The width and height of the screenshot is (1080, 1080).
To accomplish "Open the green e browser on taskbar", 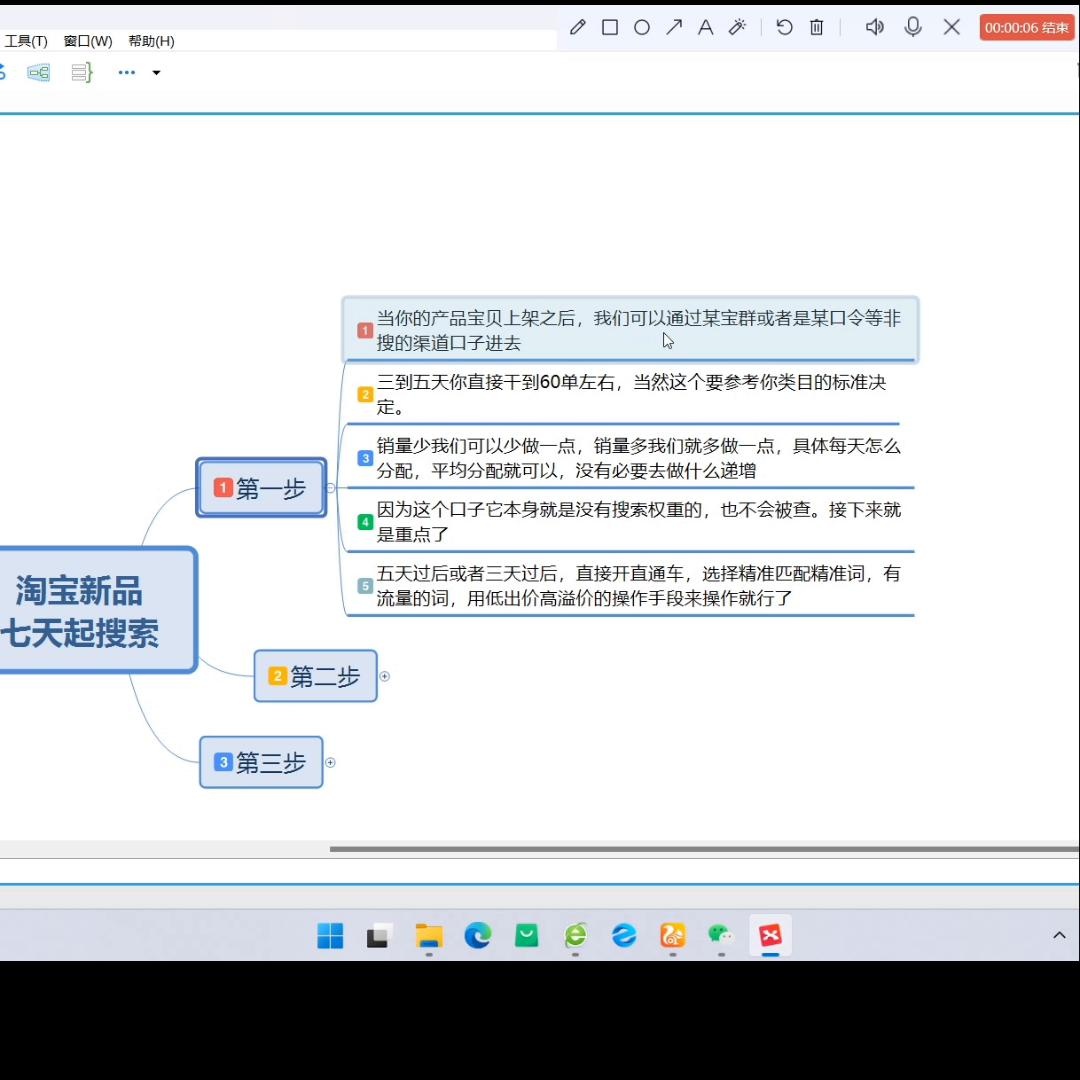I will [575, 935].
